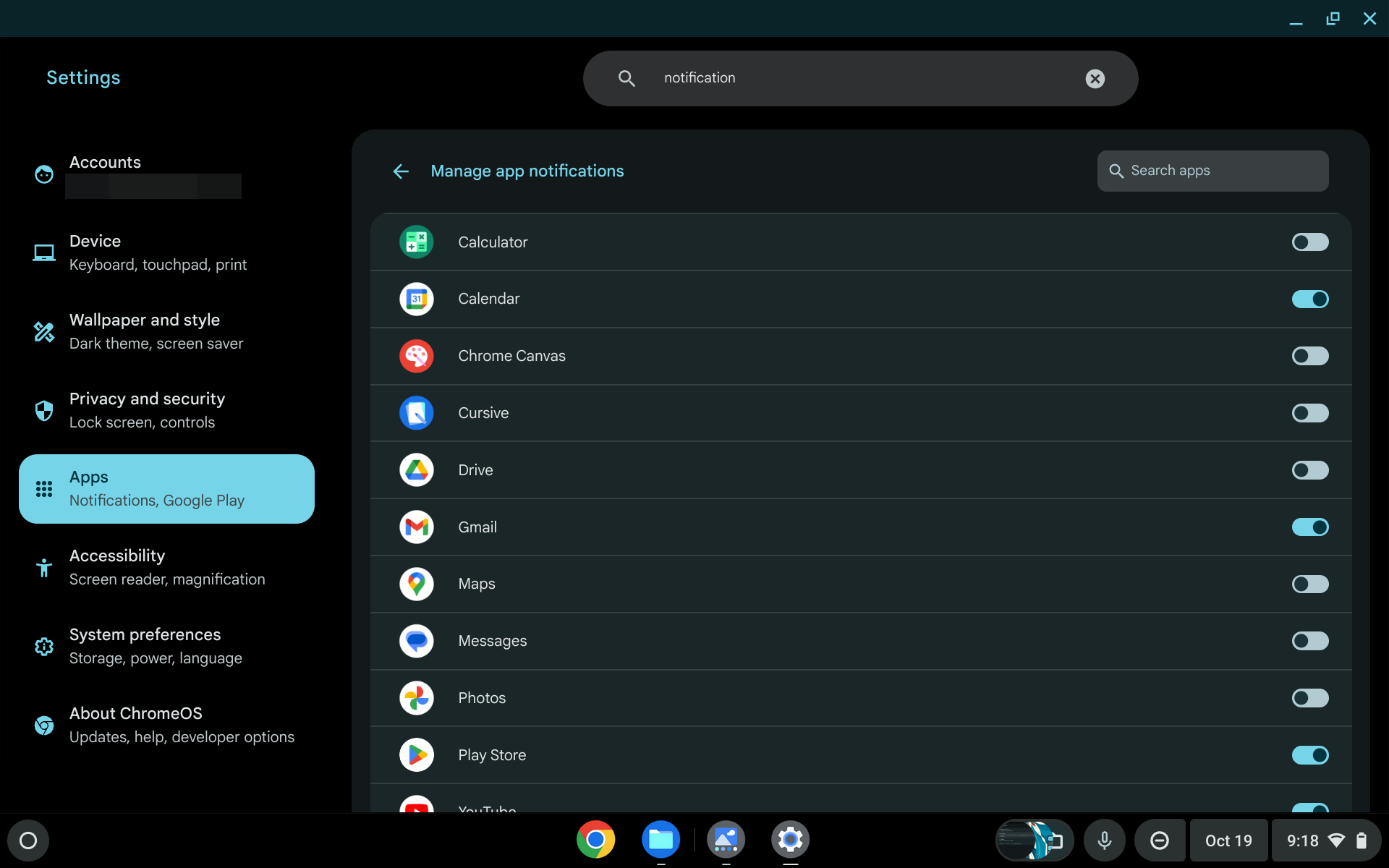This screenshot has height=868, width=1389.
Task: Disable Play Store notifications
Action: tap(1310, 755)
